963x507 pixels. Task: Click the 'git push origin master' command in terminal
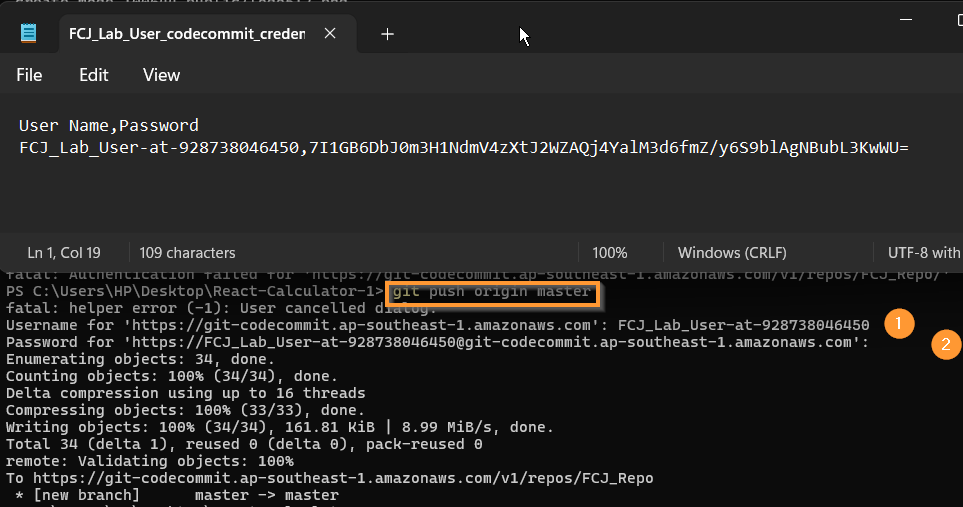[492, 292]
